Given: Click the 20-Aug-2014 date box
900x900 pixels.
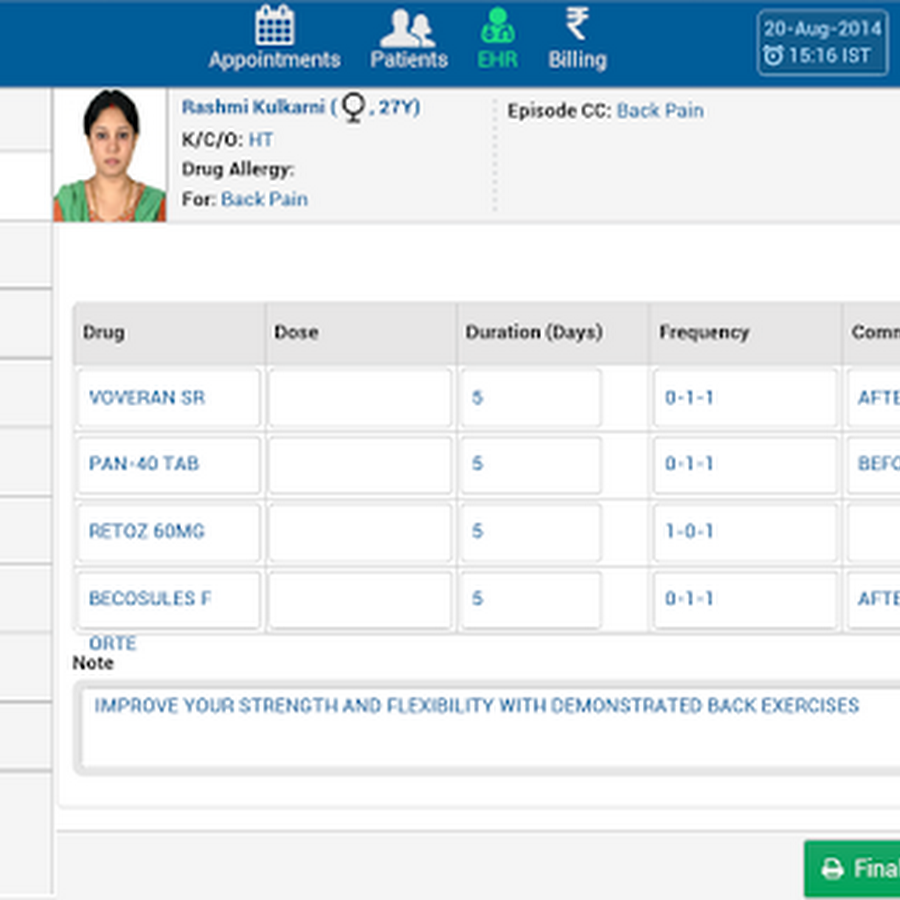Looking at the screenshot, I should 823,42.
